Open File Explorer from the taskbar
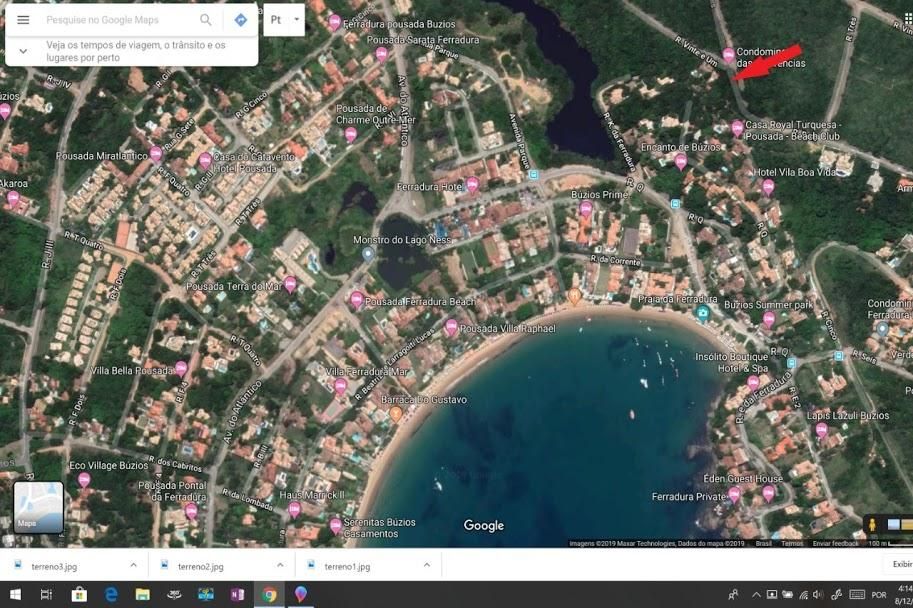Screen dimensions: 913x608 [x=142, y=595]
